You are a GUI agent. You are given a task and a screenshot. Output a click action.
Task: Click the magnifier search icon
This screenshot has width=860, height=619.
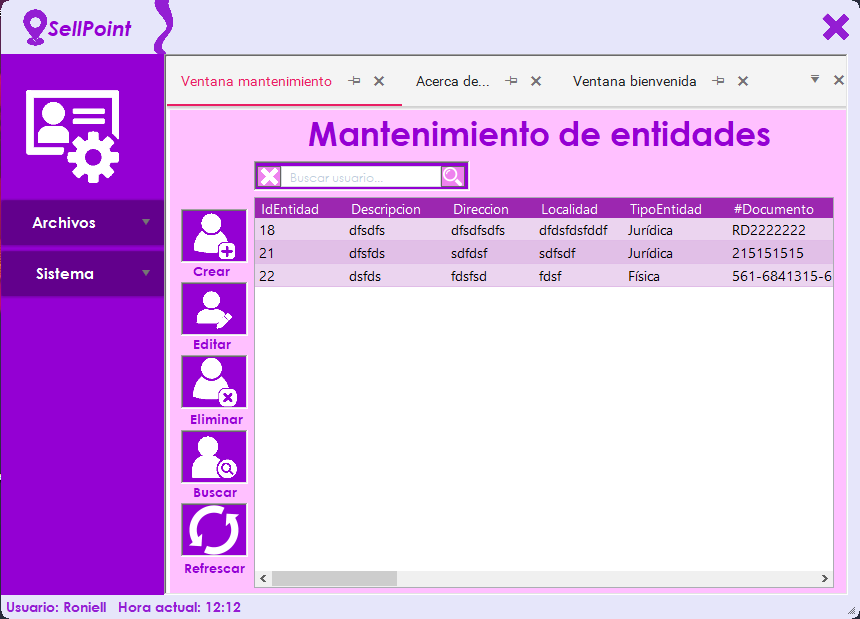tap(452, 177)
